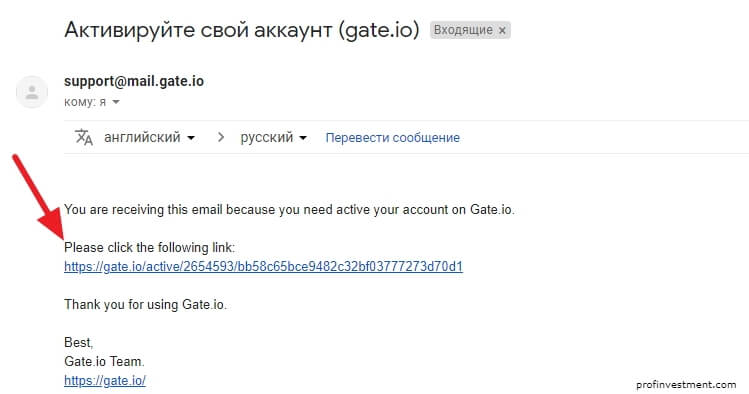Open the английский source language dropdown

150,137
